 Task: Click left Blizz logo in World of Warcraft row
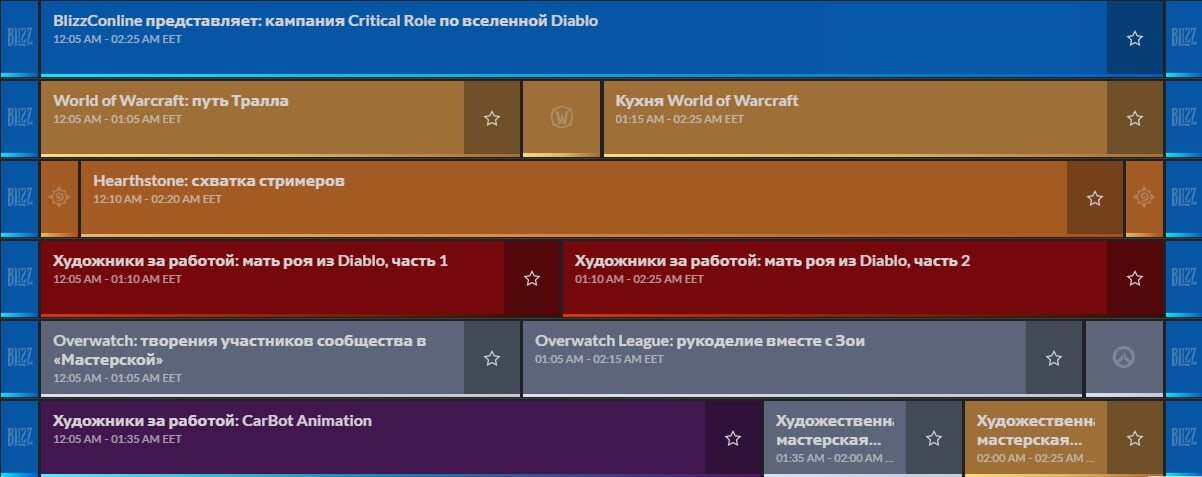(x=19, y=118)
